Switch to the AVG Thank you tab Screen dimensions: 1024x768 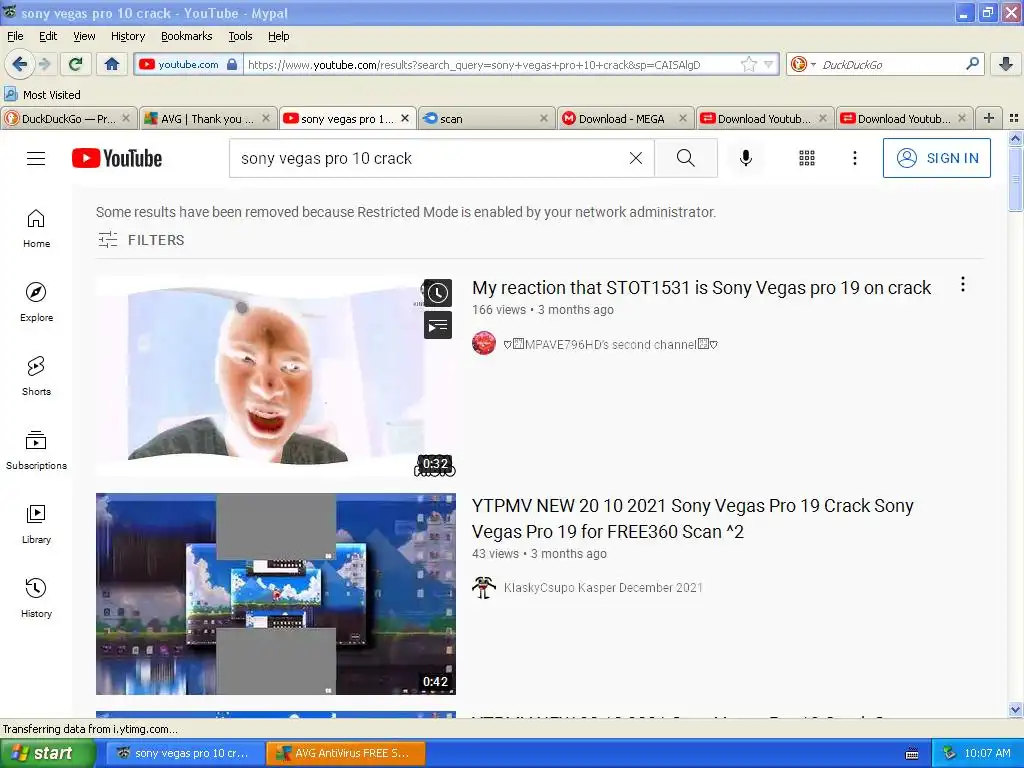(x=208, y=118)
